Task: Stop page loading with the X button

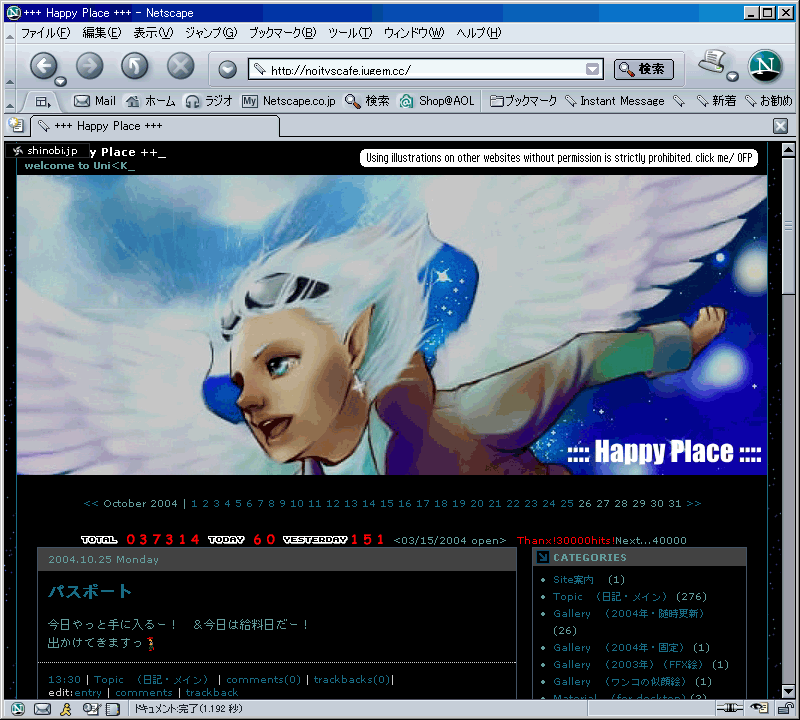Action: (181, 65)
